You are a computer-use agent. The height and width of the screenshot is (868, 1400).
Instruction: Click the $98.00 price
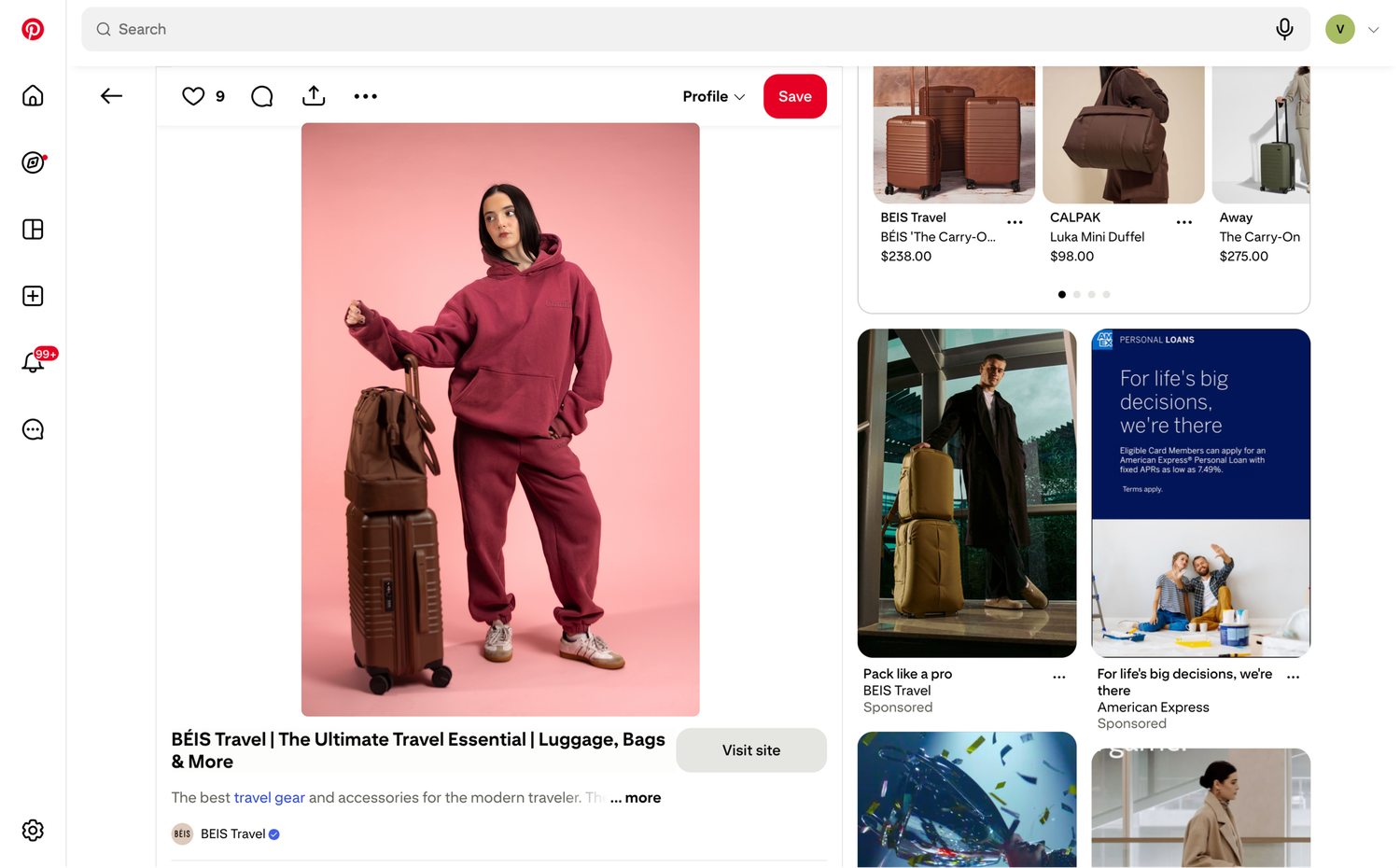pyautogui.click(x=1072, y=257)
